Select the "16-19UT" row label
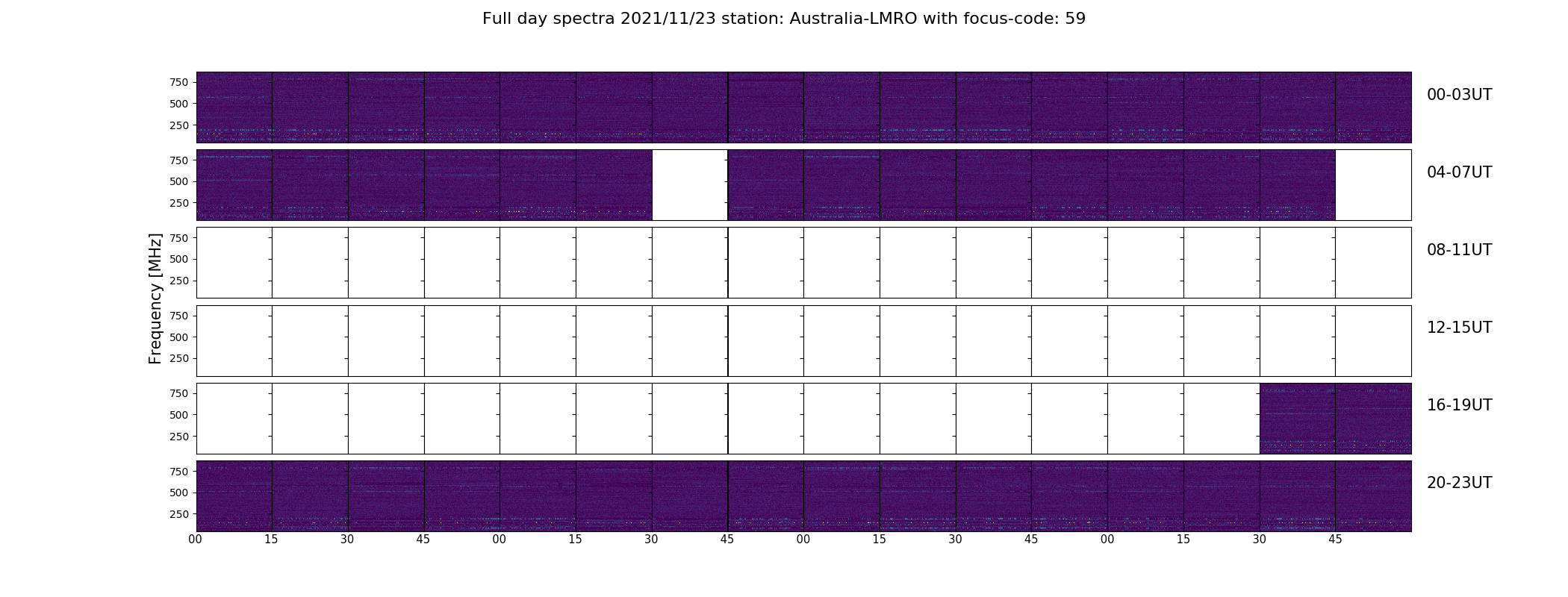The height and width of the screenshot is (597, 1568). (1459, 405)
